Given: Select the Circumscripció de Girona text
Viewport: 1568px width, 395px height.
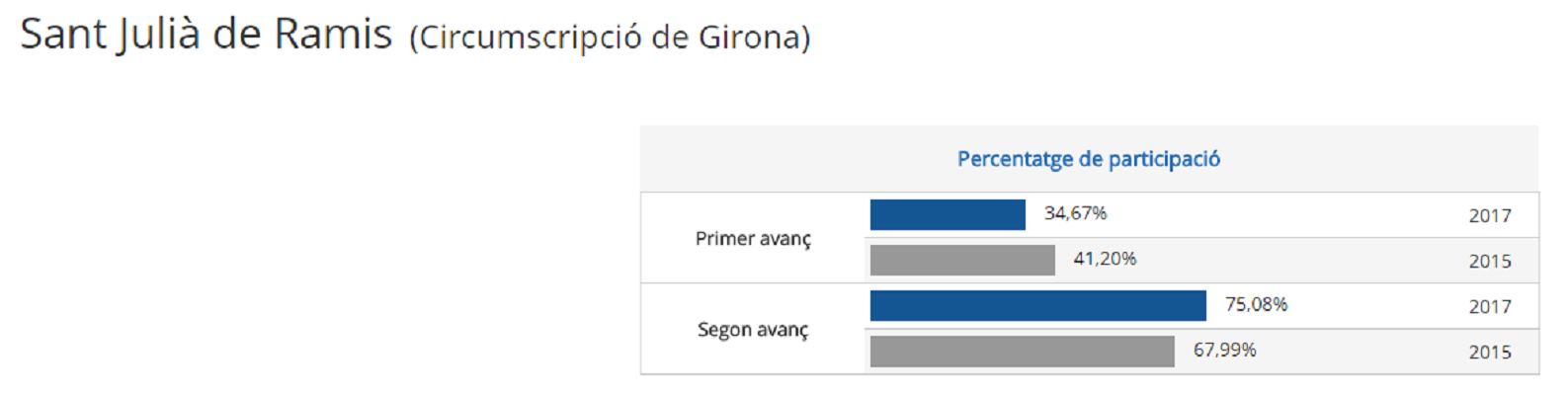Looking at the screenshot, I should 610,38.
